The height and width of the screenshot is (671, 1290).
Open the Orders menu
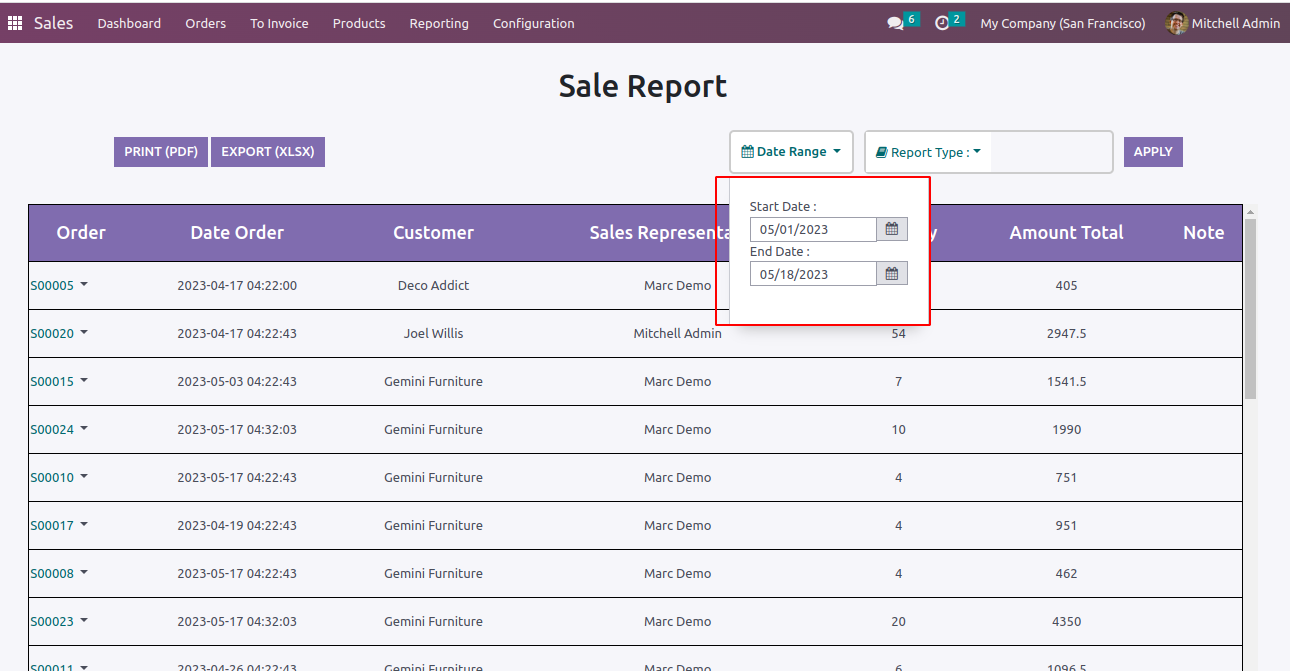pyautogui.click(x=205, y=23)
